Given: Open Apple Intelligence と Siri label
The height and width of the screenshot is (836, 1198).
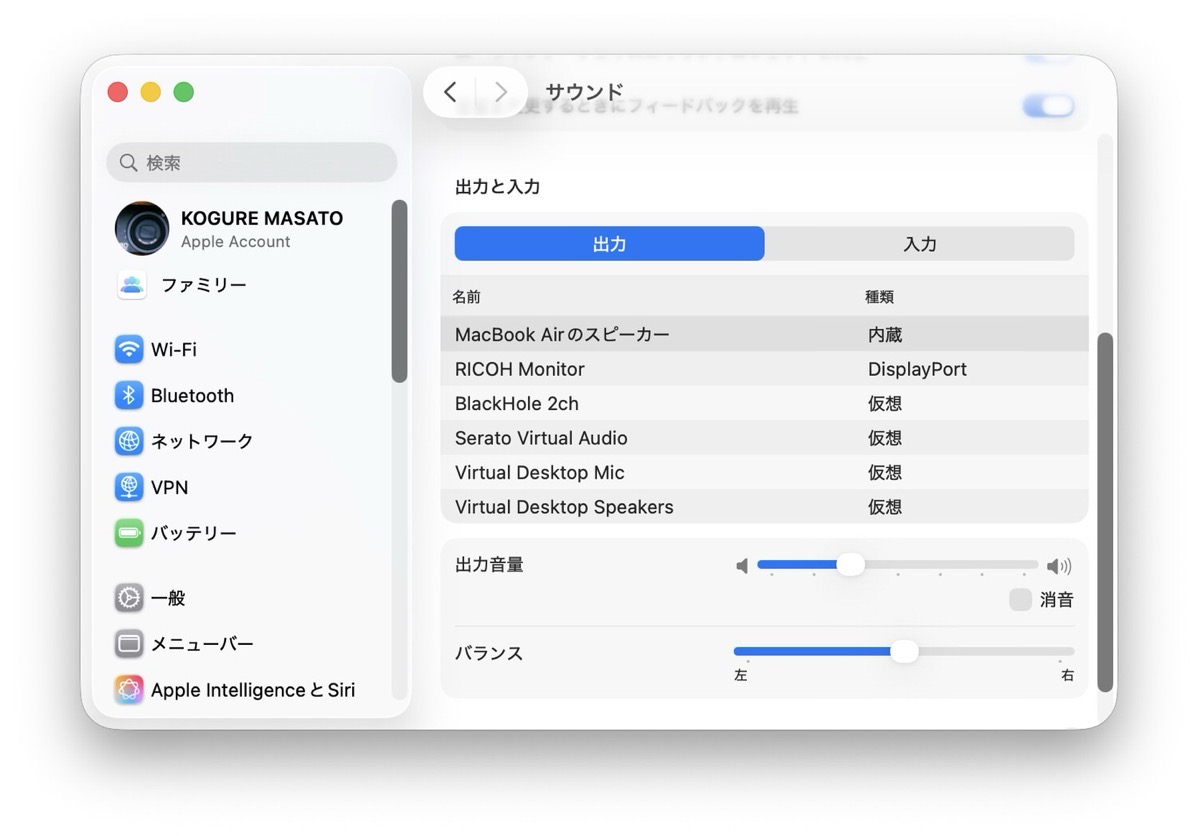Looking at the screenshot, I should coord(253,689).
